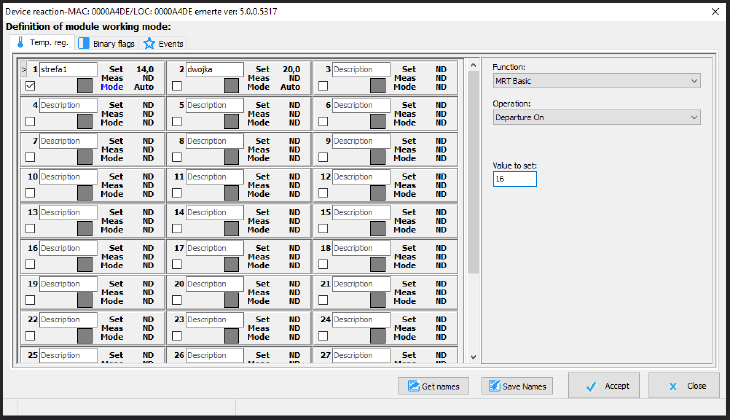Click the 14,0 set value in zone 1
The height and width of the screenshot is (420, 730).
click(145, 69)
